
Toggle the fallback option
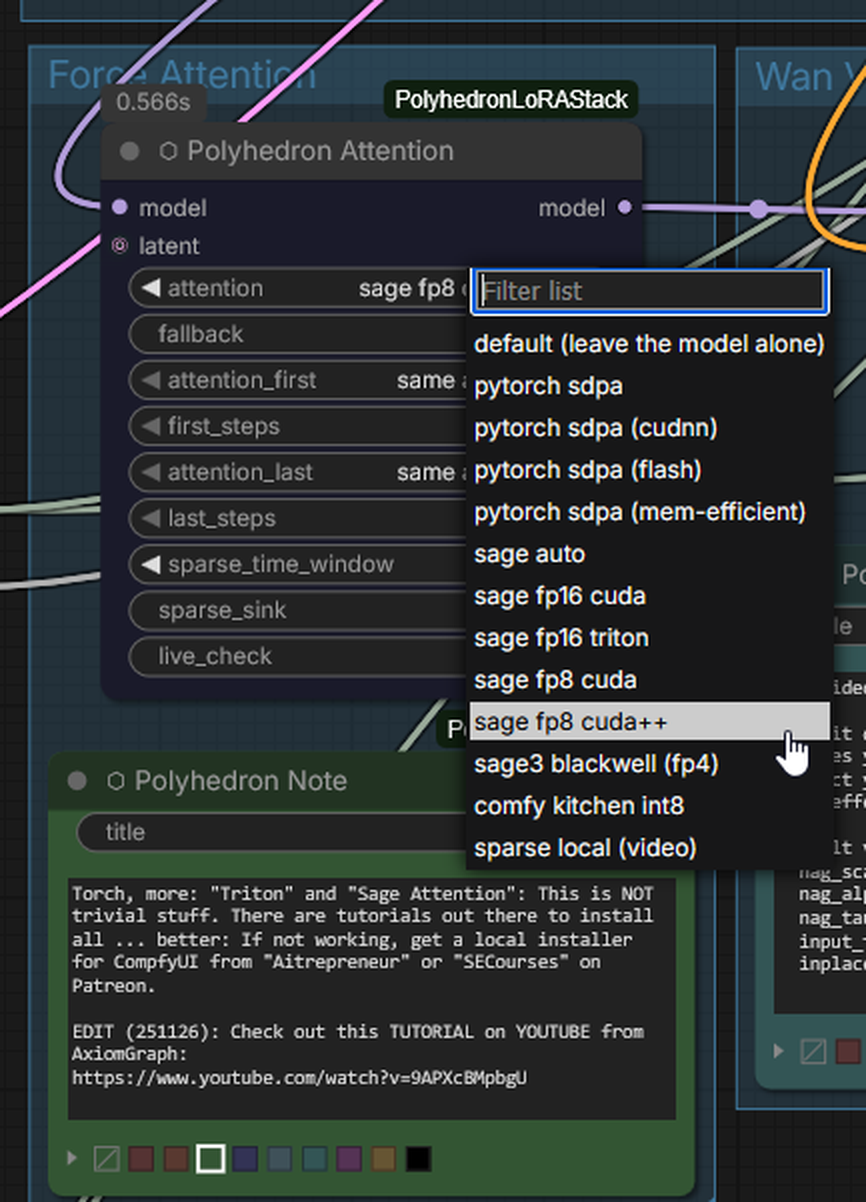click(300, 334)
